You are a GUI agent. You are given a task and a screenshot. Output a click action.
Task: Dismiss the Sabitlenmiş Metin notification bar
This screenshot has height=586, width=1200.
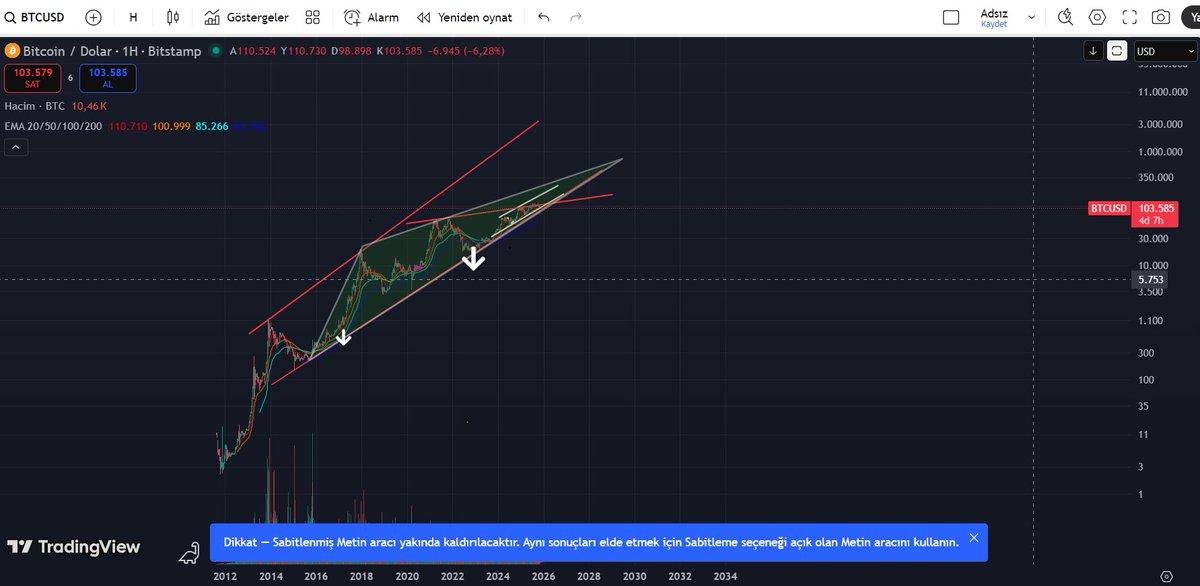click(973, 538)
